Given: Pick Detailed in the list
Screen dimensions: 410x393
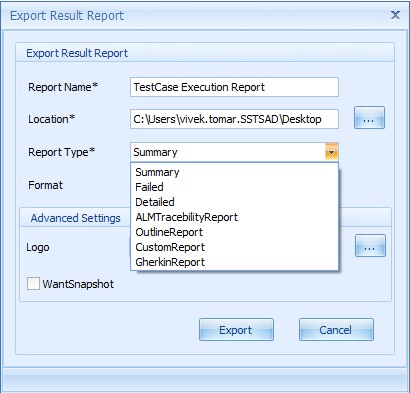Looking at the screenshot, I should [234, 202].
